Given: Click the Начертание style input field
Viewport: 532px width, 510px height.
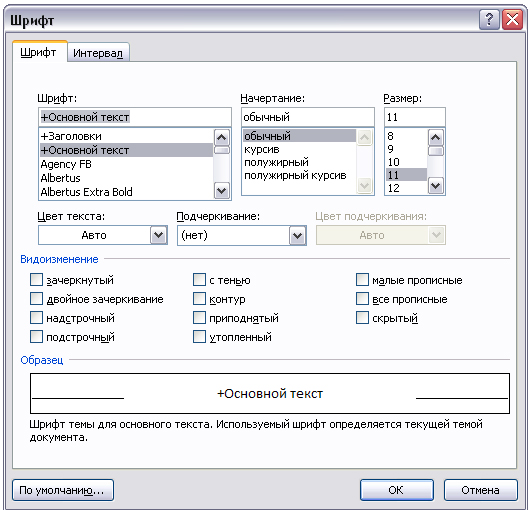Looking at the screenshot, I should click(308, 117).
